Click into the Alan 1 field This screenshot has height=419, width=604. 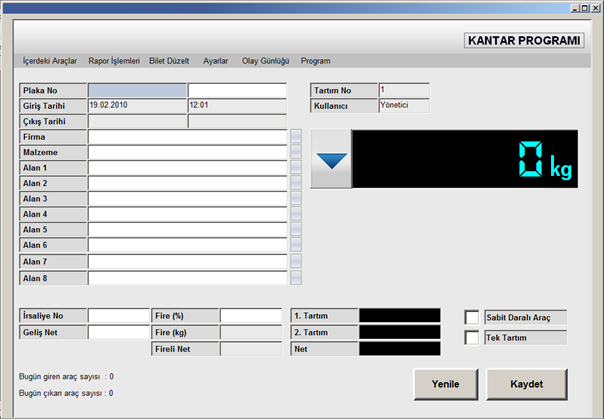pyautogui.click(x=188, y=168)
